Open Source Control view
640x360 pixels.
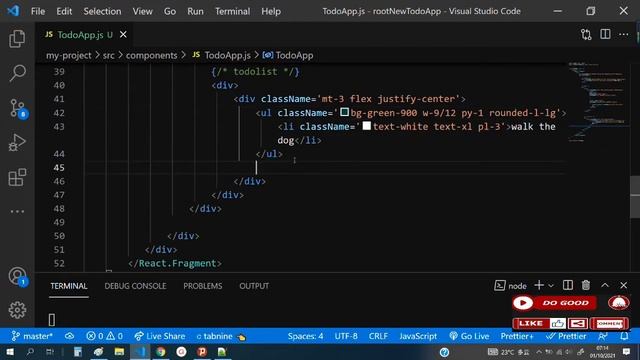17,109
